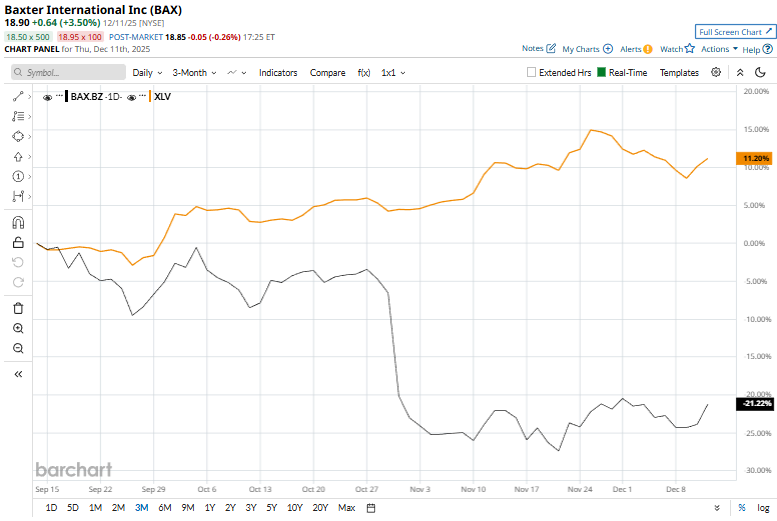Image resolution: width=777 pixels, height=521 pixels.
Task: Enable the Extended Hrs checkbox
Action: 532,73
